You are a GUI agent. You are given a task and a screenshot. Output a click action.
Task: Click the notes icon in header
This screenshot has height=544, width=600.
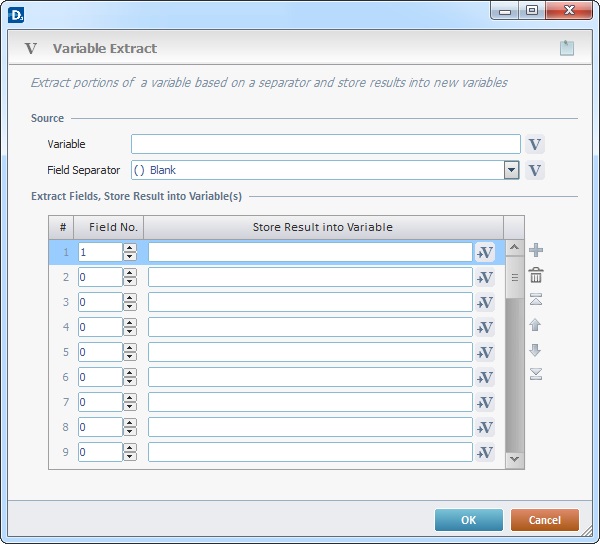(567, 48)
